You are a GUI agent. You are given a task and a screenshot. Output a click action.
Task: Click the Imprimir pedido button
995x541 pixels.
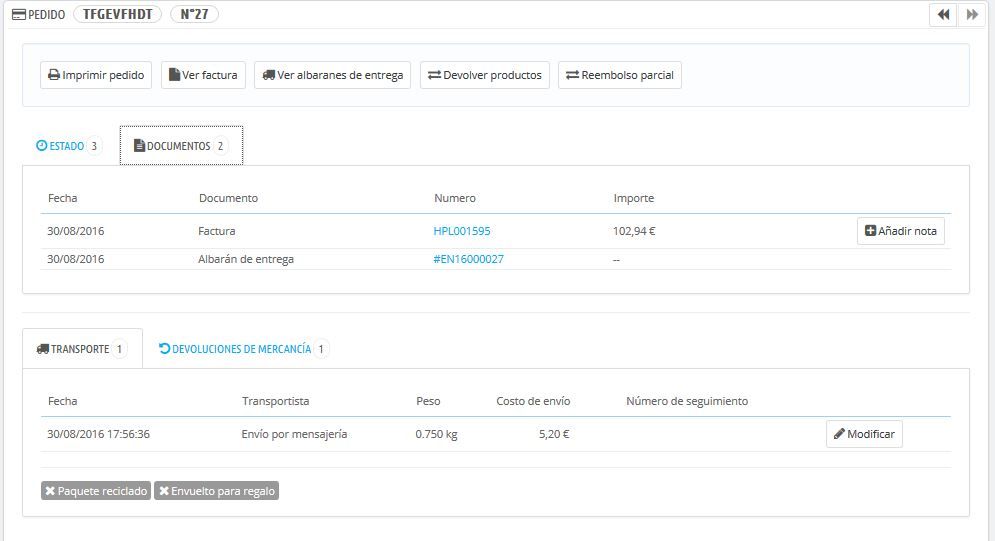[x=96, y=75]
